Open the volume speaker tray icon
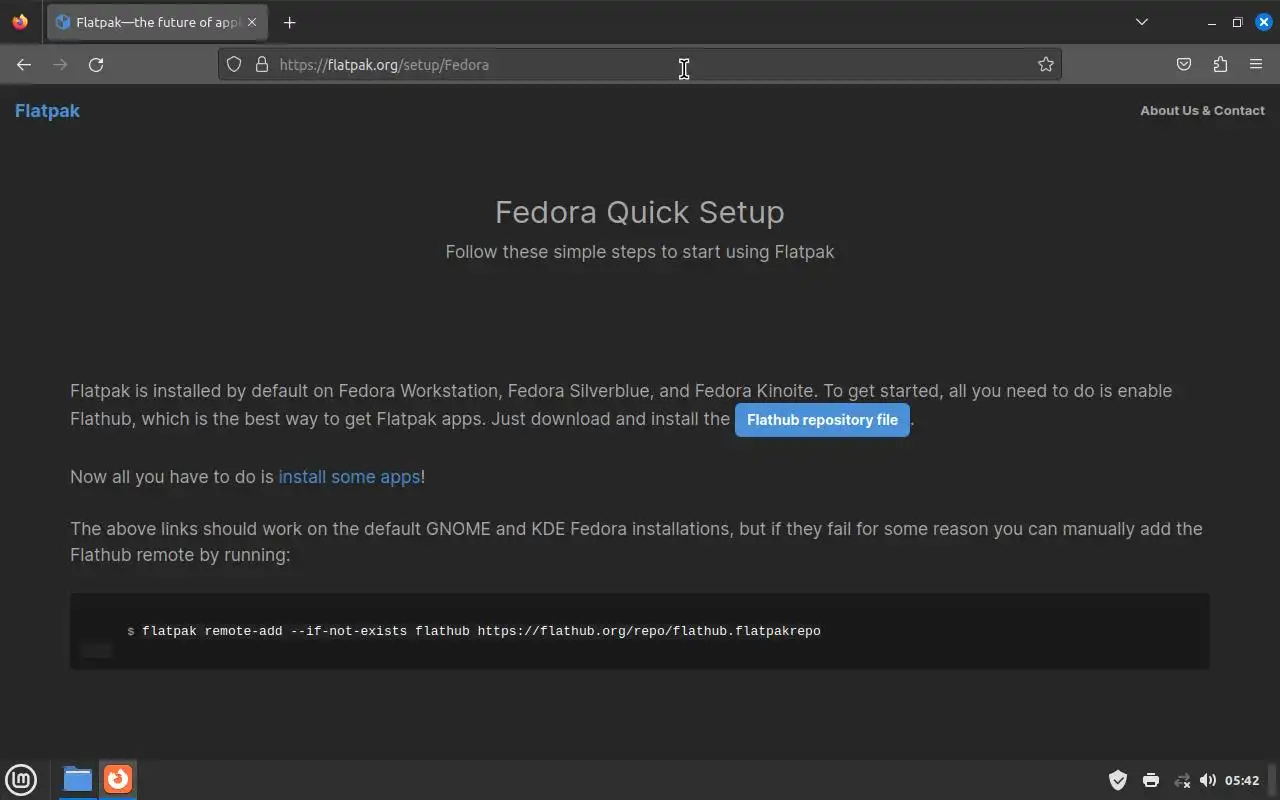1280x800 pixels. (1208, 780)
